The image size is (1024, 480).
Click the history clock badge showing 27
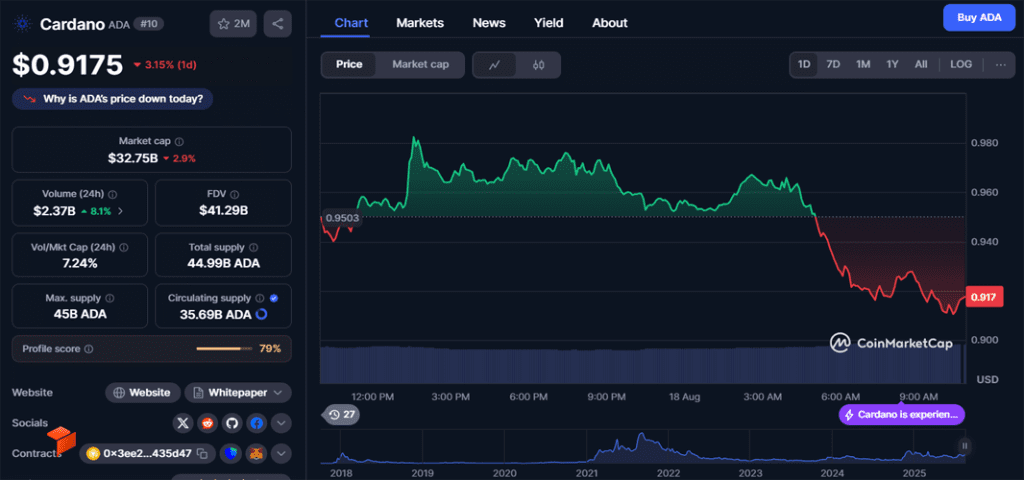tap(342, 415)
